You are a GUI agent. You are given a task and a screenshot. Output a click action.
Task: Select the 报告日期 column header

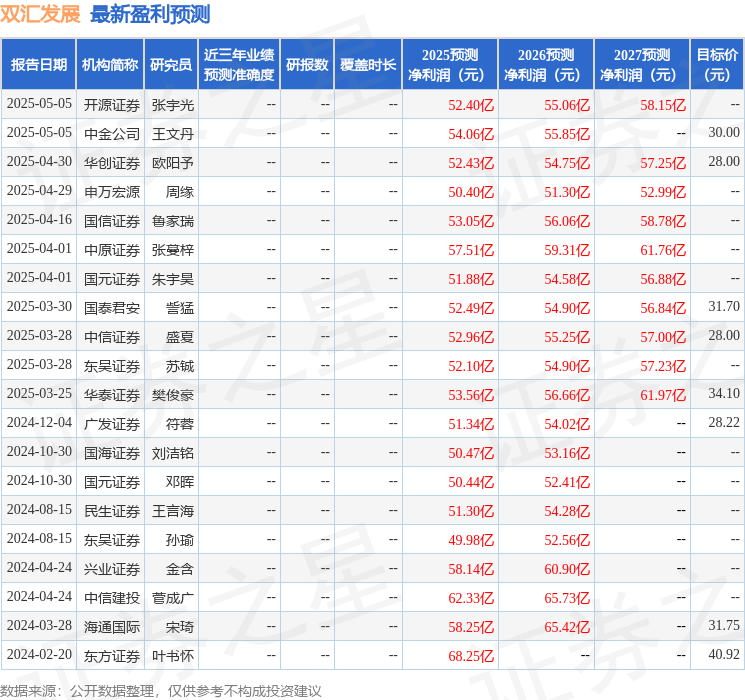click(x=38, y=65)
